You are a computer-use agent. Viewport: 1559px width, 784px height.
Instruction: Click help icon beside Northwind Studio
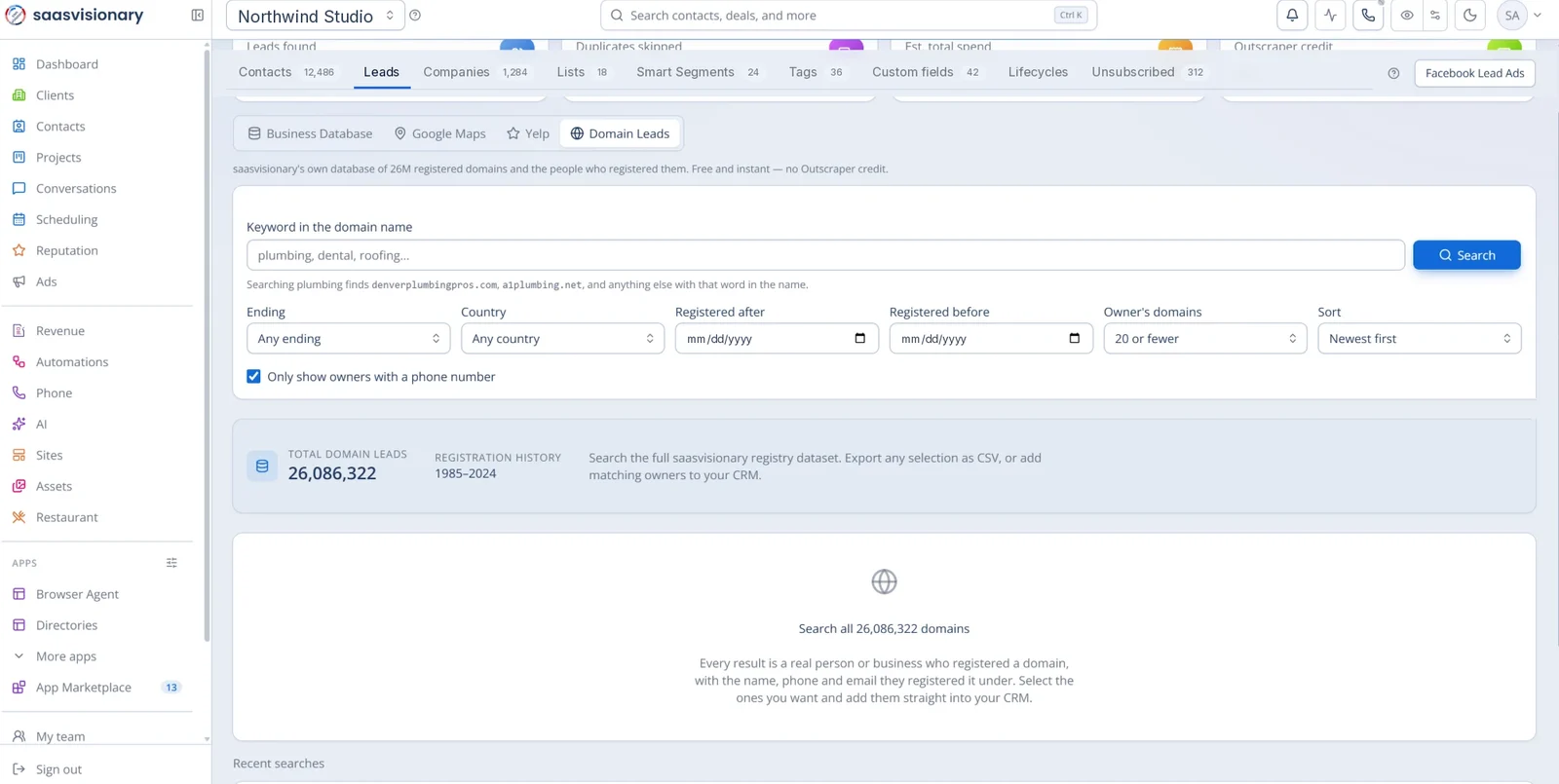415,16
